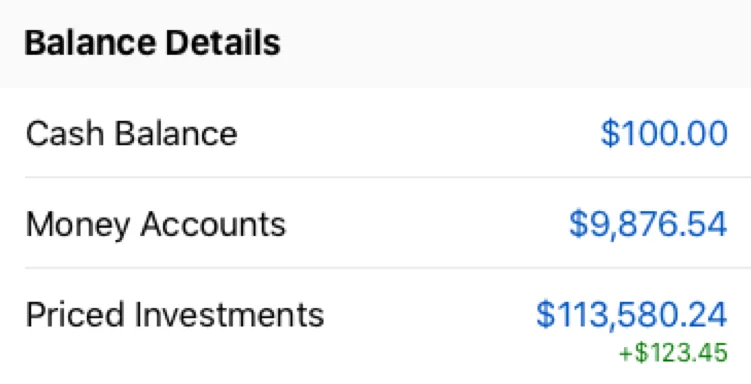Click the word "Money" in the middle row
The image size is (751, 384).
tap(78, 225)
